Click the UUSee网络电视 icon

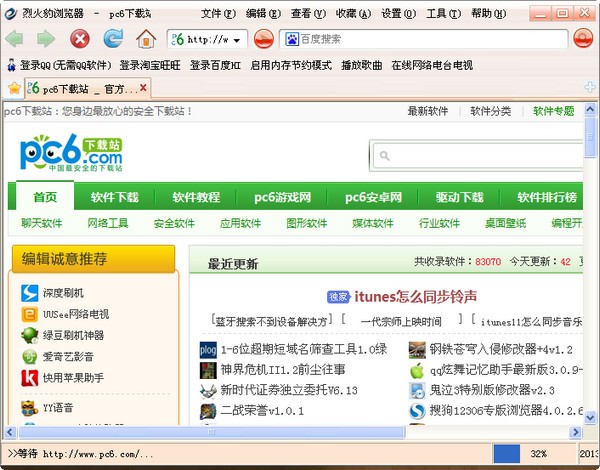tap(29, 314)
